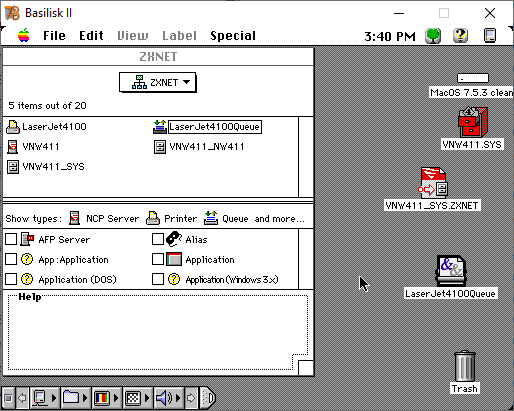Screen dimensions: 514x411
Task: Click the Control Strip close box
Action: point(8,398)
